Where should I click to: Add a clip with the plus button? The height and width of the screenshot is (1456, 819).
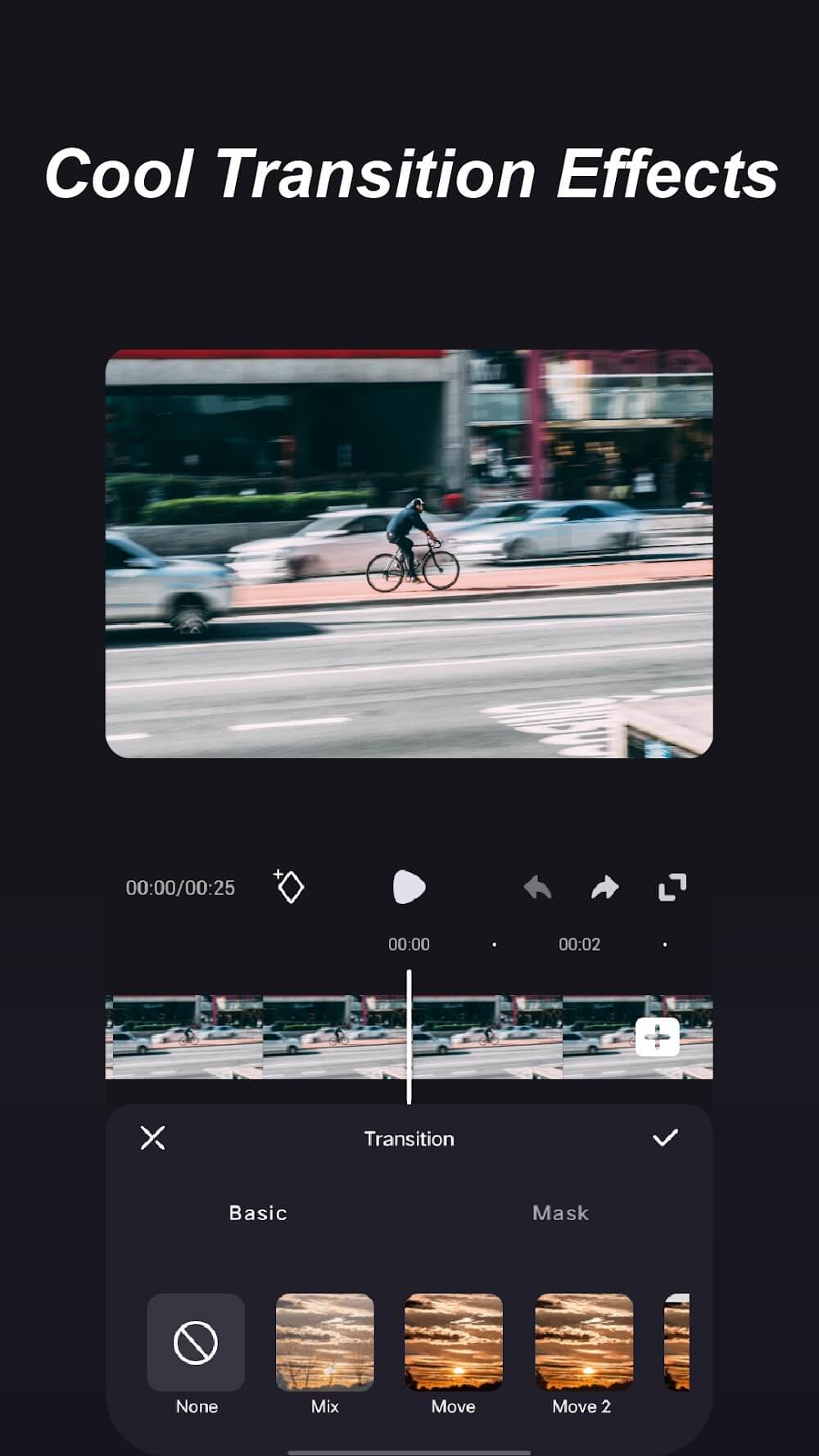[657, 1038]
